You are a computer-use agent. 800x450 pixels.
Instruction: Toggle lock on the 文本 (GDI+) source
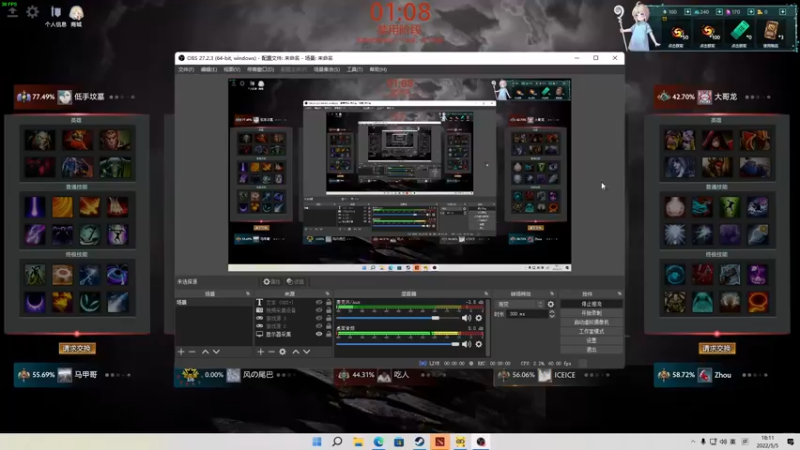[329, 303]
